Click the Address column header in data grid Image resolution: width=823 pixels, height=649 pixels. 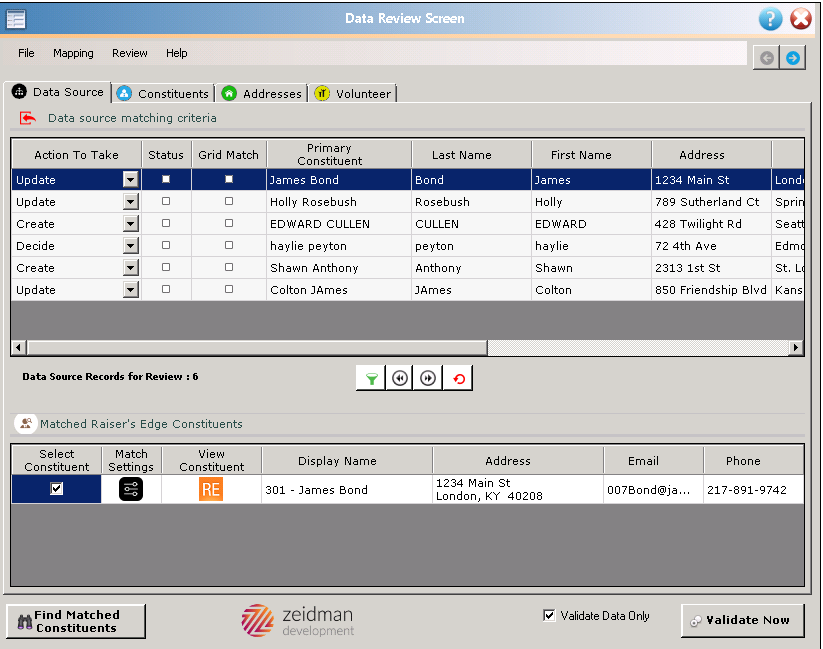coord(711,154)
